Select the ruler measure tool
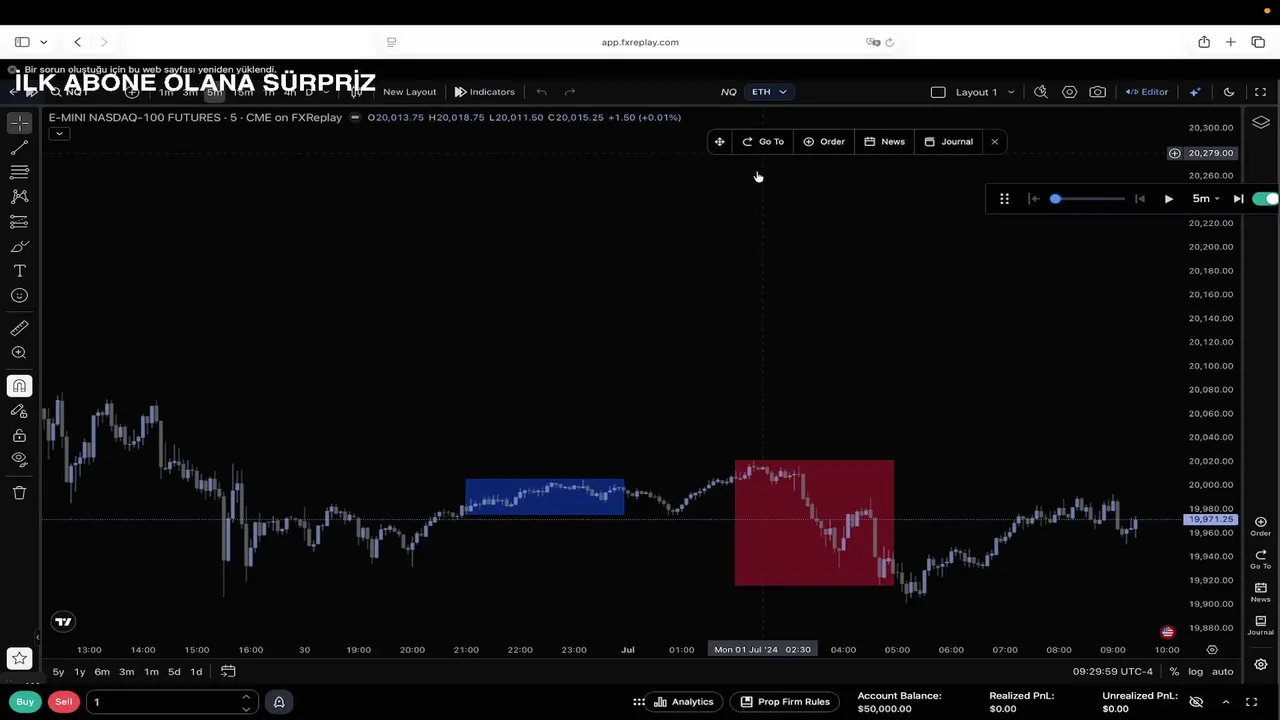This screenshot has height=720, width=1280. (19, 328)
